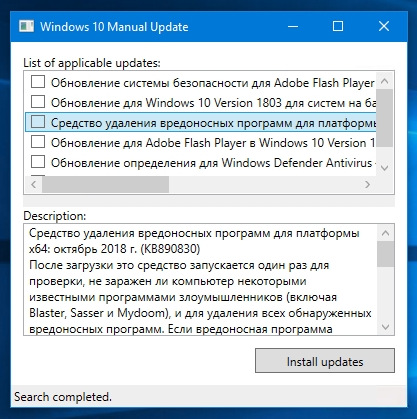Select the Windows Defender Antivirus update row
This screenshot has width=417, height=419.
(201, 163)
